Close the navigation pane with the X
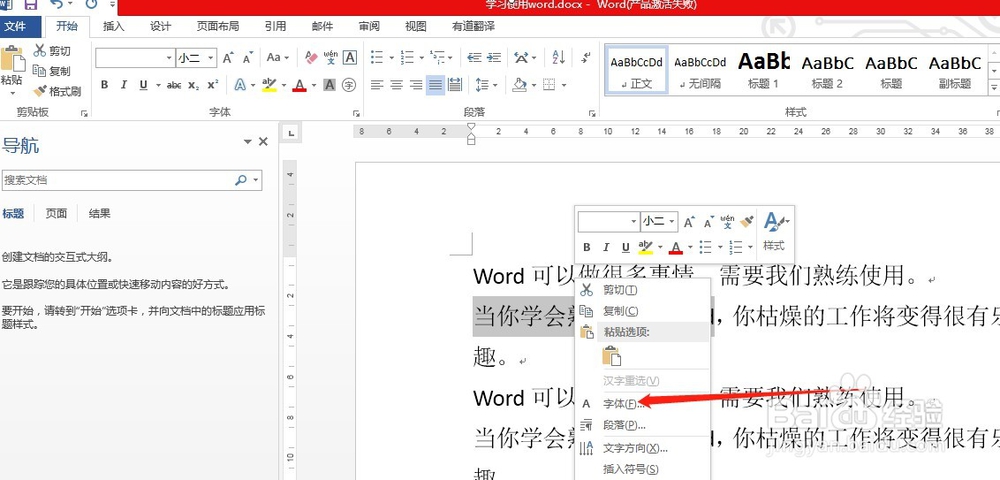Viewport: 1000px width, 480px height. (x=263, y=142)
